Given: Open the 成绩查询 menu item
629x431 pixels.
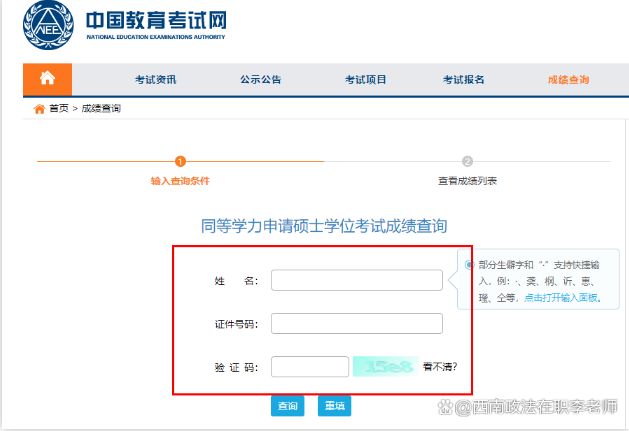Looking at the screenshot, I should pos(568,79).
